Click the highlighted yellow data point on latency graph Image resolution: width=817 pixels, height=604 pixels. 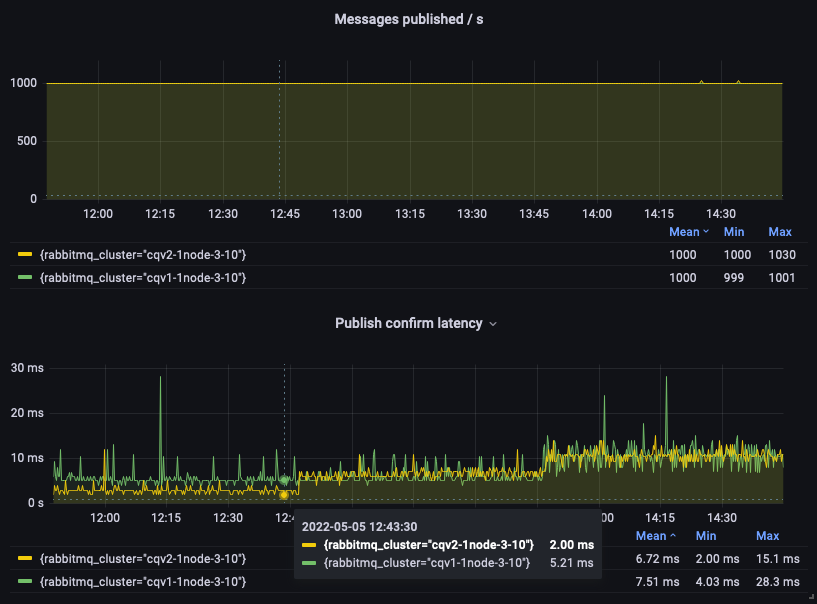click(x=284, y=494)
